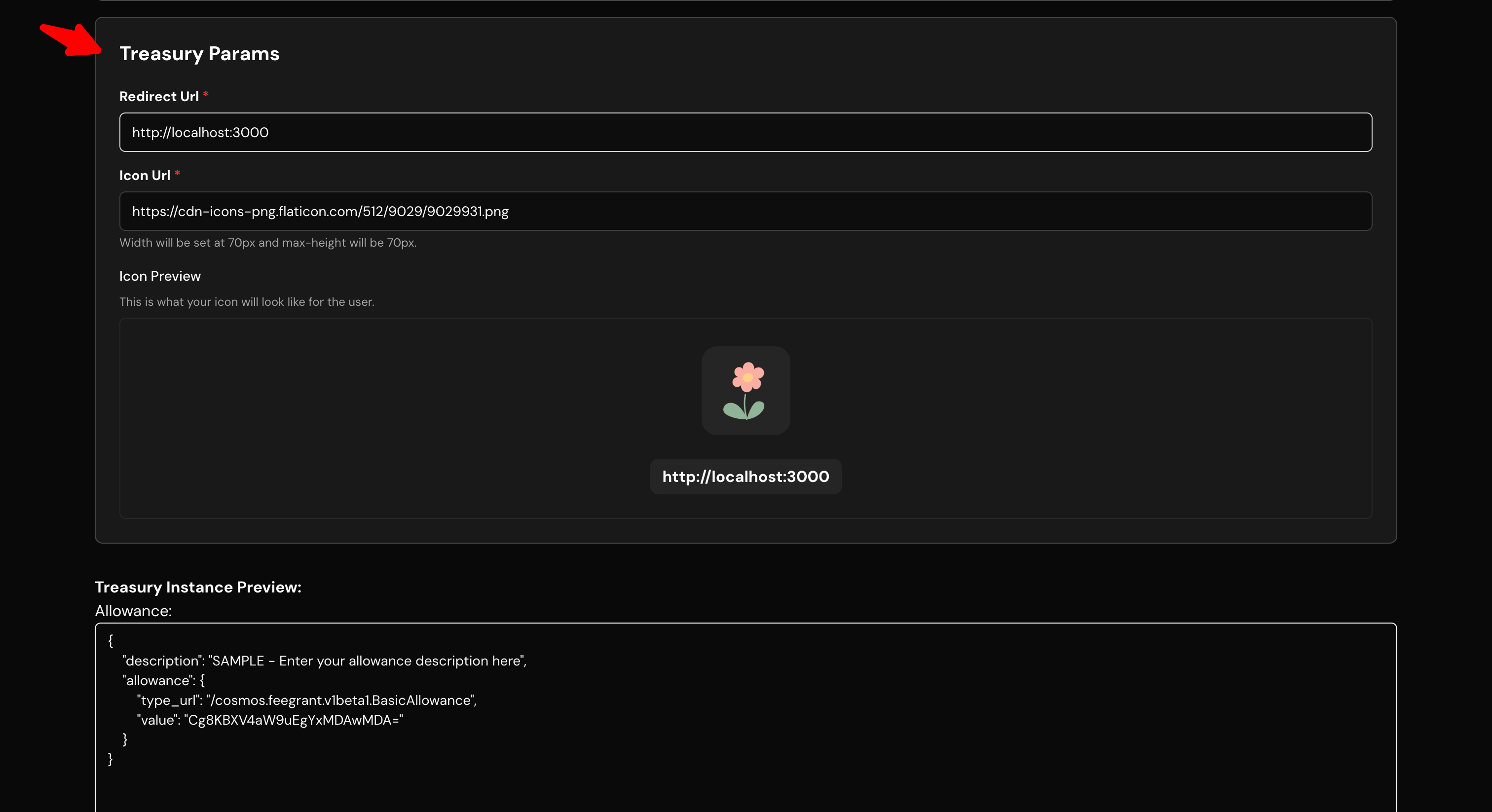The width and height of the screenshot is (1492, 812).
Task: Click the "type_url" line in the JSON
Action: pos(307,700)
